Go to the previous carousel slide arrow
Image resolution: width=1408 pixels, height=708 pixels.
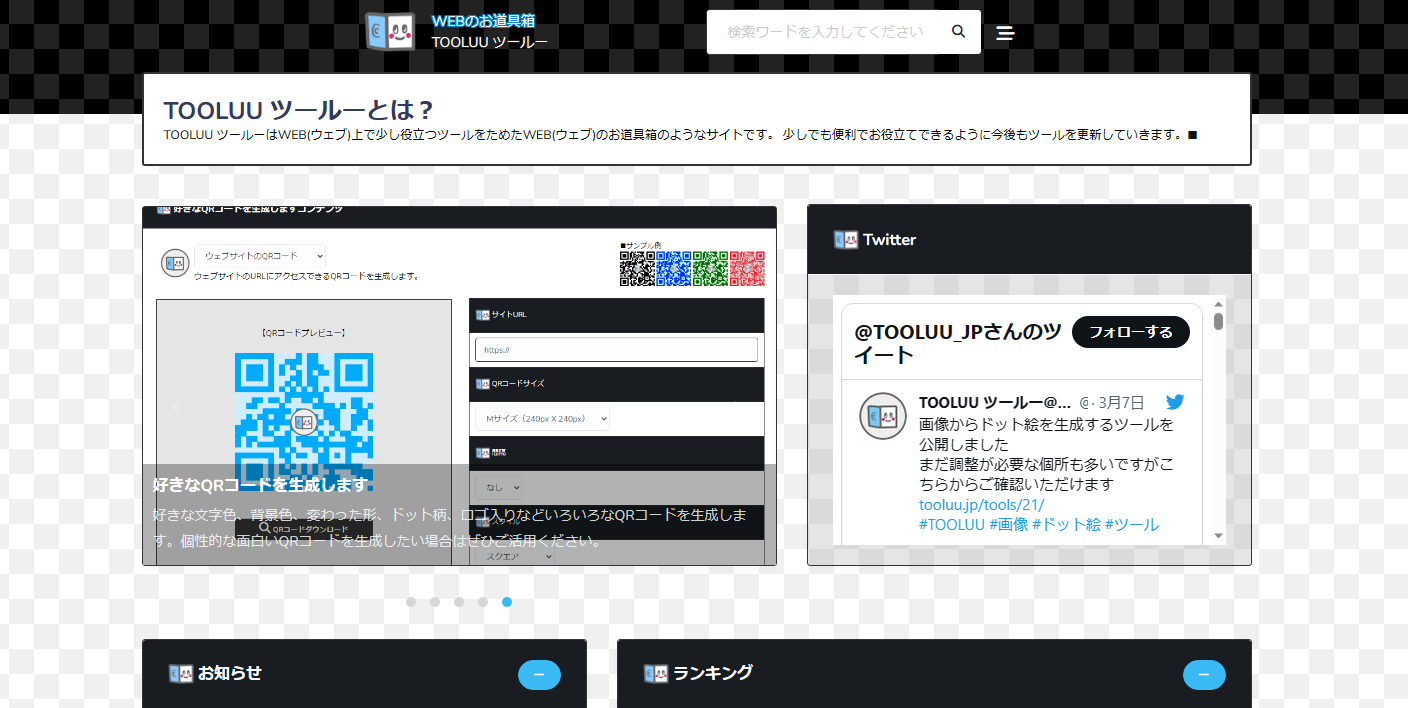(176, 407)
